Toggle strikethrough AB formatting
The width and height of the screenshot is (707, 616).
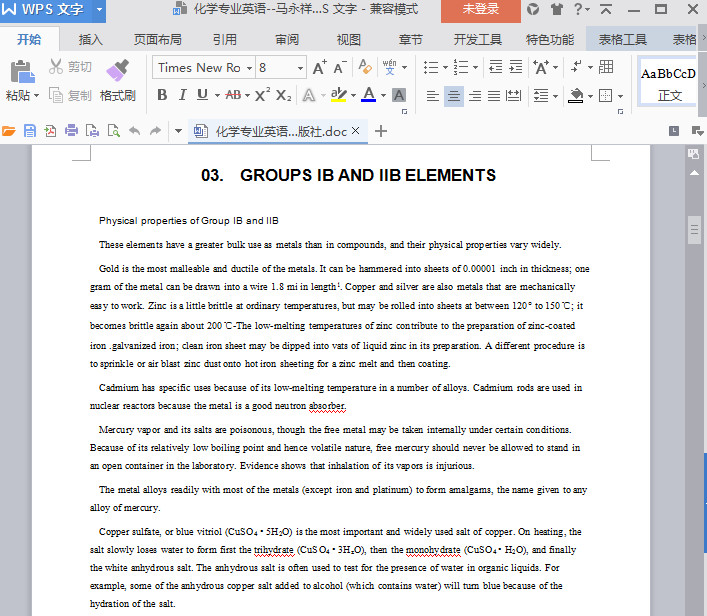233,95
